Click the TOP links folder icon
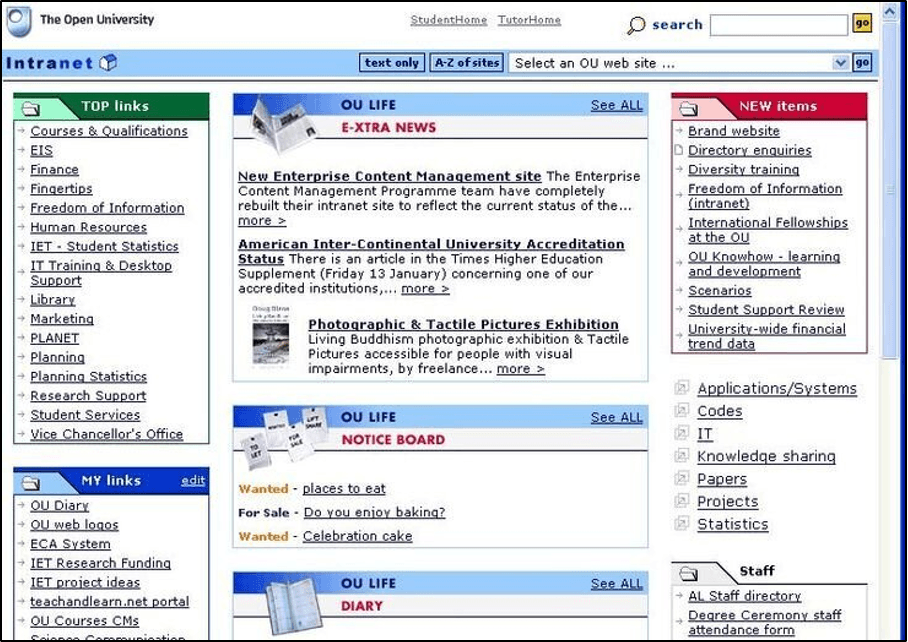The width and height of the screenshot is (908, 642). point(31,107)
